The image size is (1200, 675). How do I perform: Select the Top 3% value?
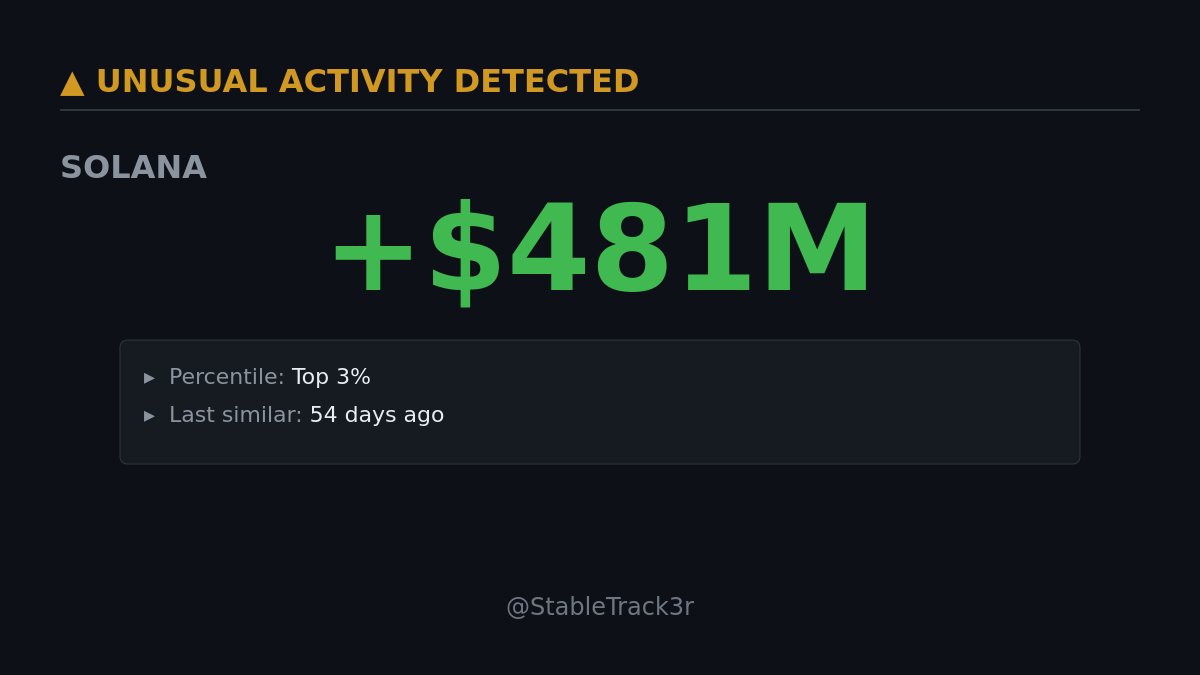(x=331, y=378)
